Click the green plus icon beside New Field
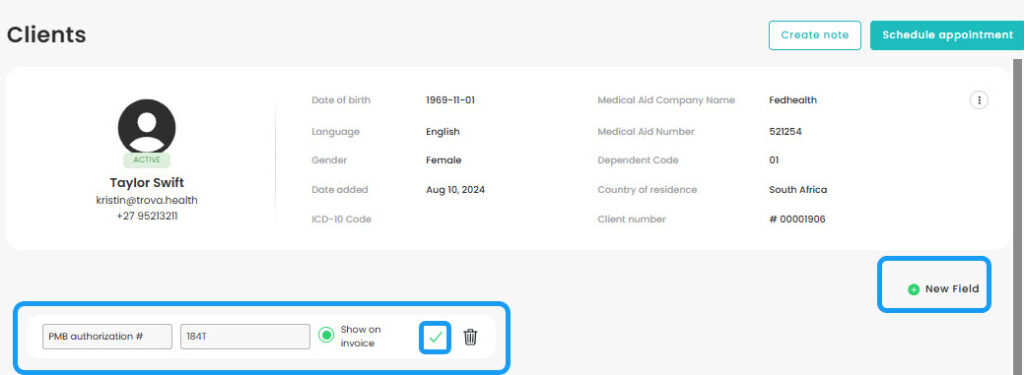The image size is (1024, 375). [x=914, y=289]
